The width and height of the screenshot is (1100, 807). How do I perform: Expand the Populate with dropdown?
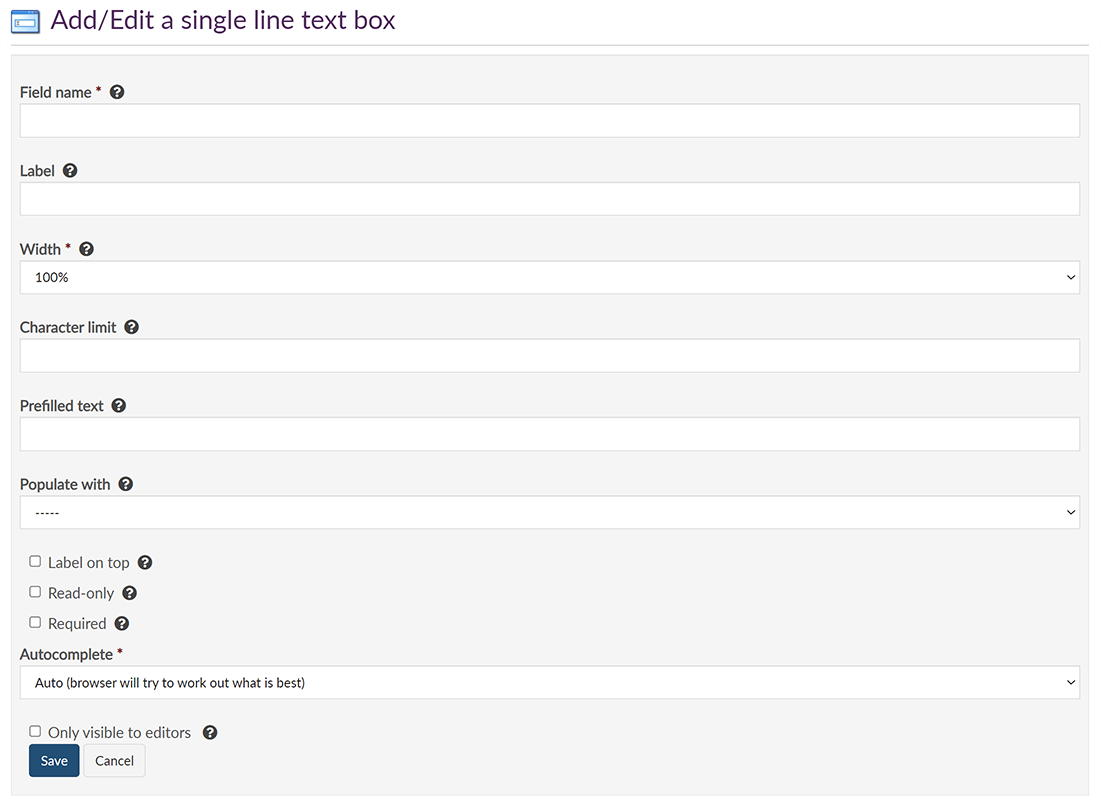pyautogui.click(x=549, y=513)
